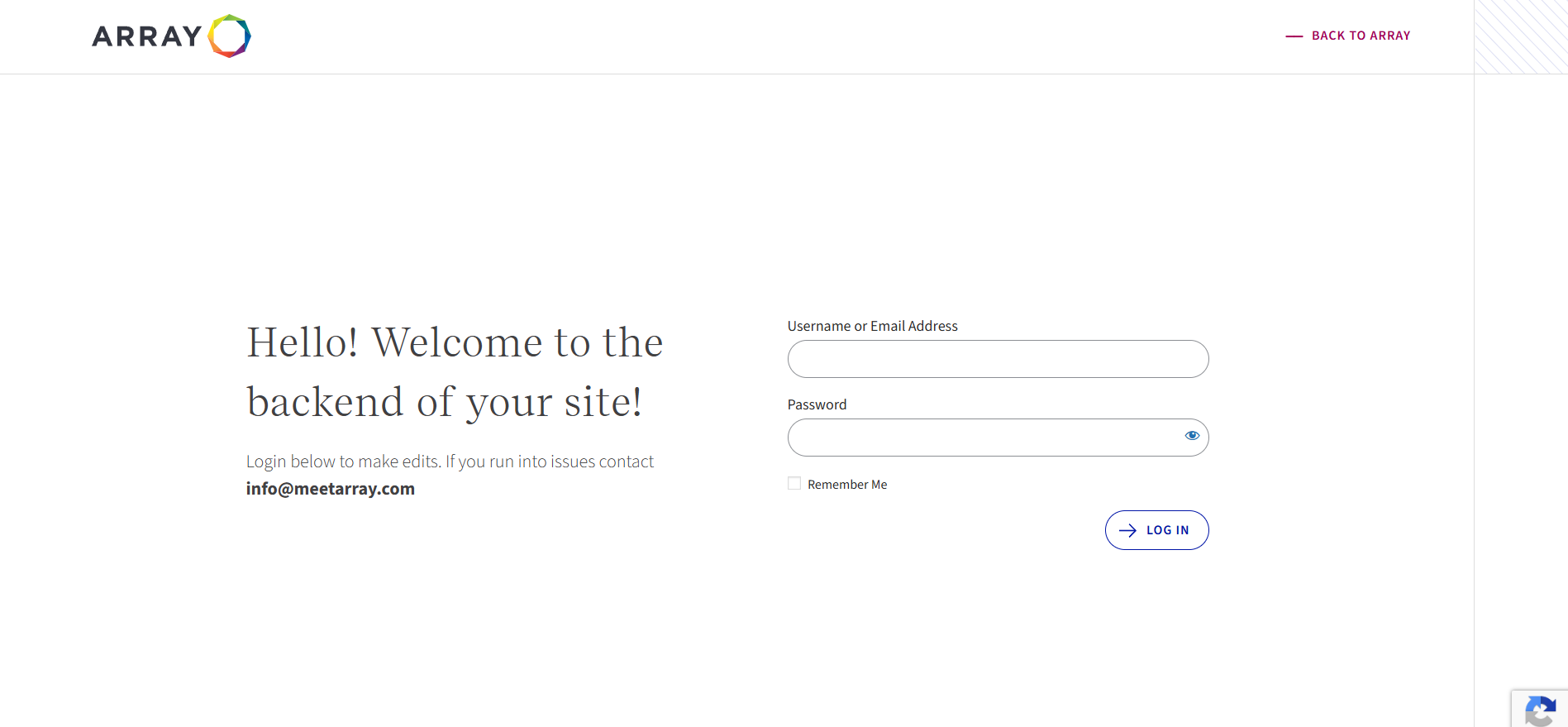The height and width of the screenshot is (727, 1568).
Task: Focus the Password input field
Action: (x=984, y=438)
